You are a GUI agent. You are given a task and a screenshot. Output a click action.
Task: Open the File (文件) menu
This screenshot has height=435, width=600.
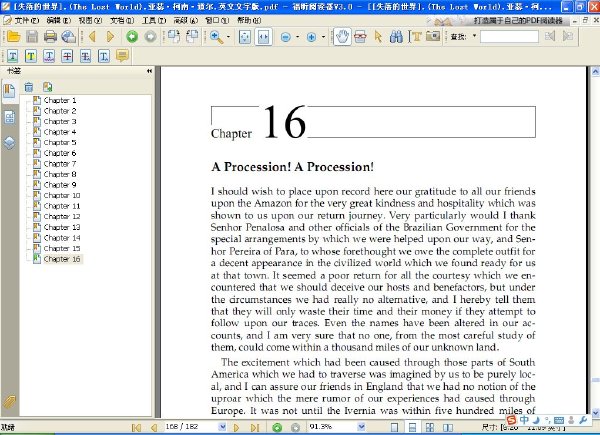27,20
